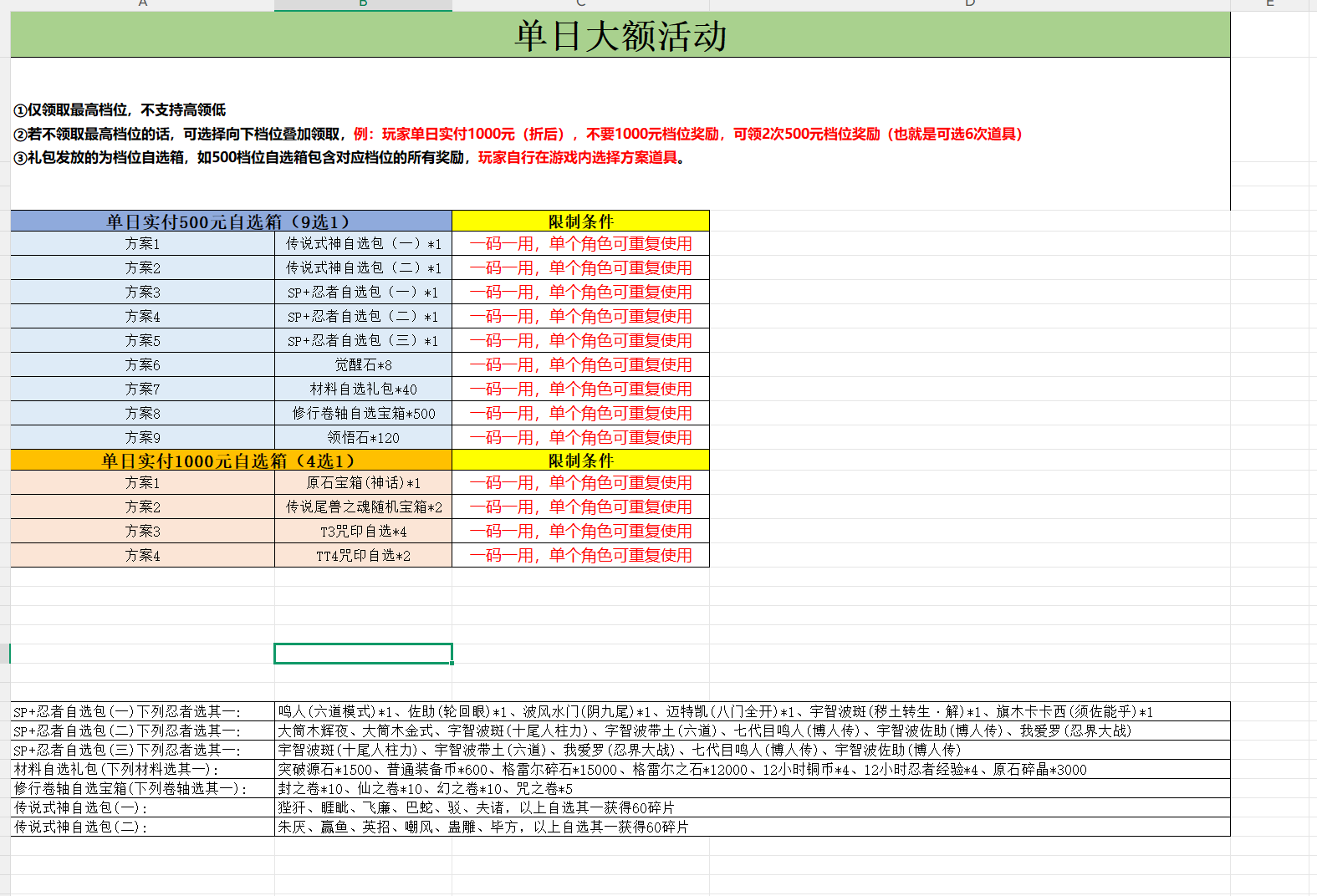
Task: Click rule text ①仅领取最高档位
Action: [x=120, y=110]
